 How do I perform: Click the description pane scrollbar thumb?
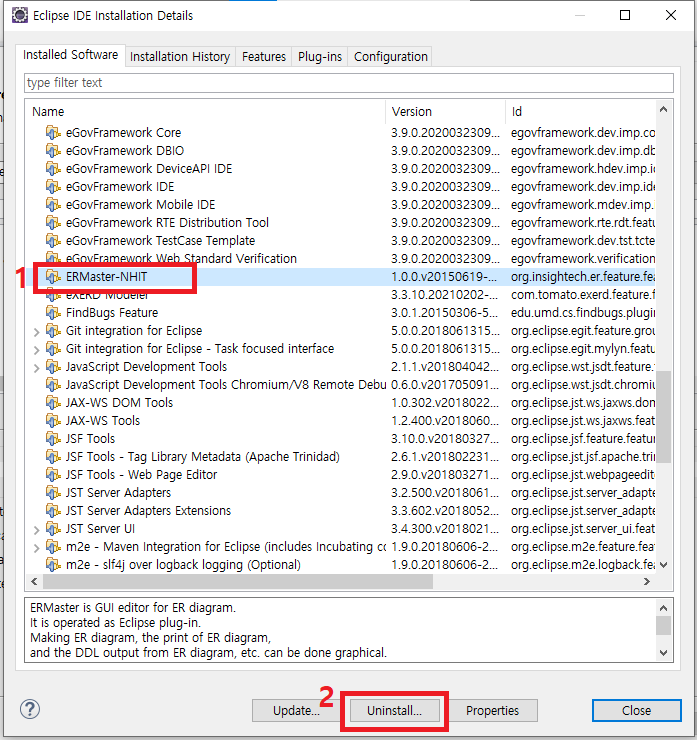click(x=663, y=626)
